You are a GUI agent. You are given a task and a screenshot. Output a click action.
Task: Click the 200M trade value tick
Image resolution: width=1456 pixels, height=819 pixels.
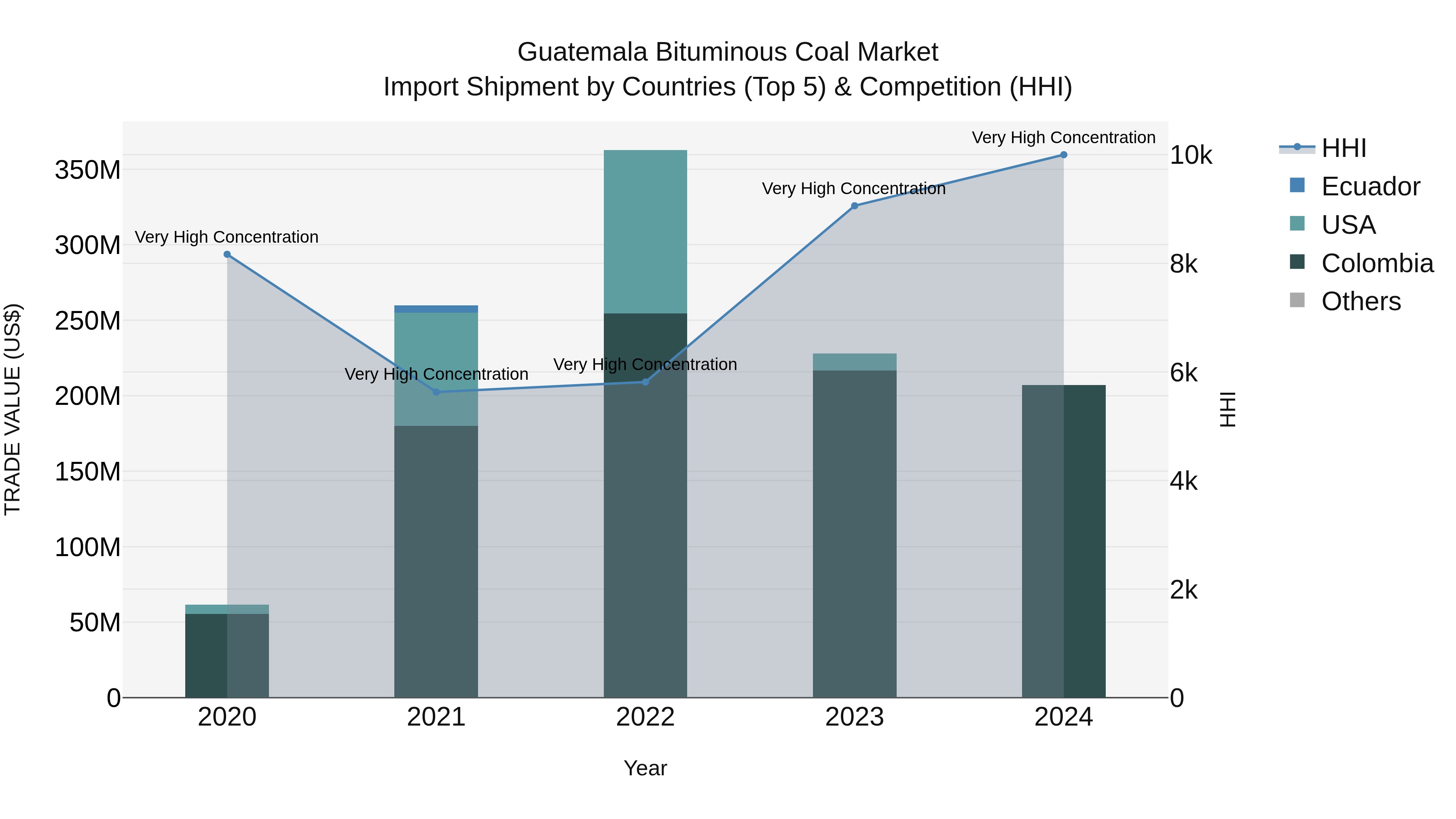point(88,396)
